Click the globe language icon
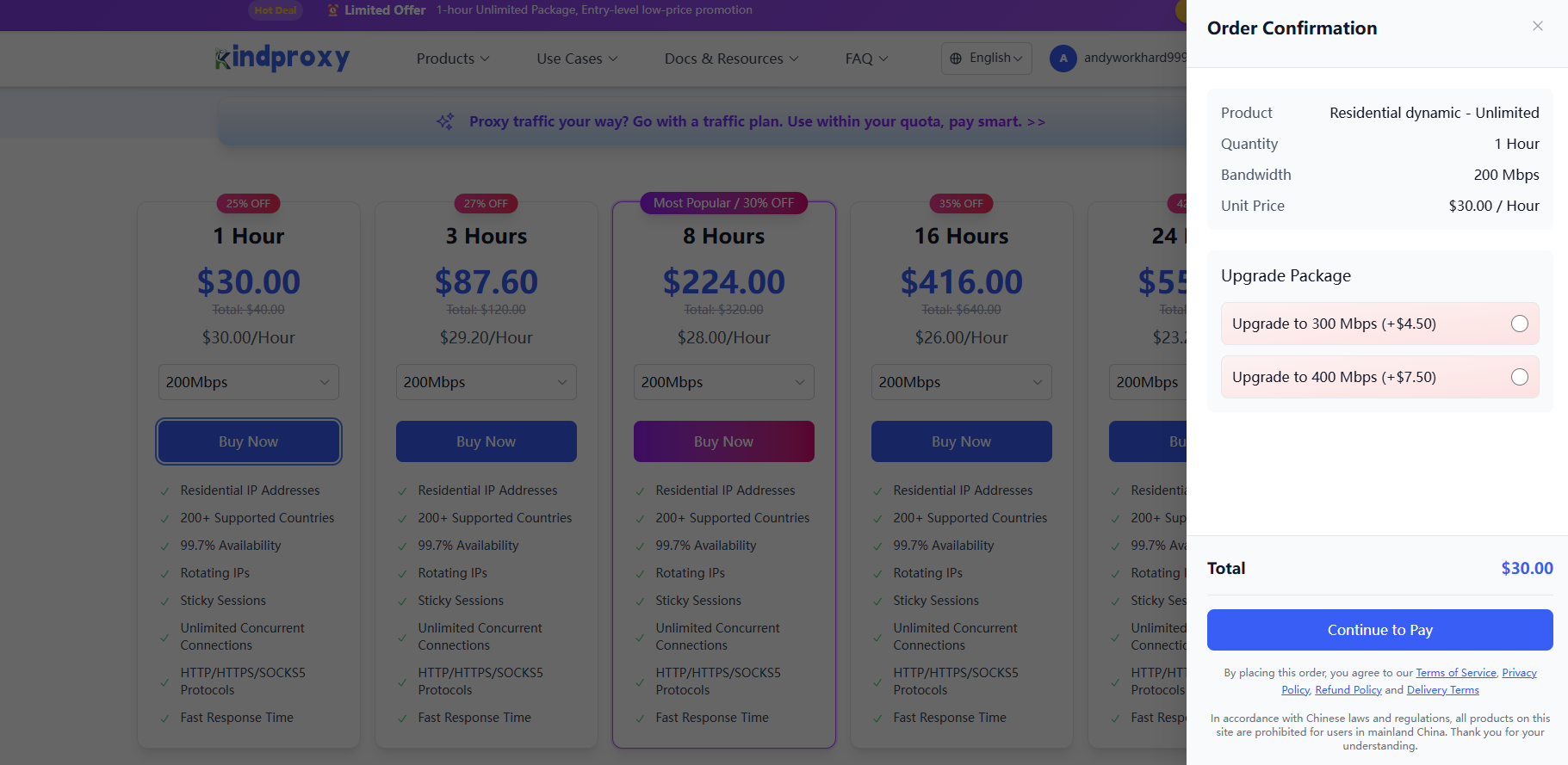Viewport: 1568px width, 765px height. pos(956,59)
